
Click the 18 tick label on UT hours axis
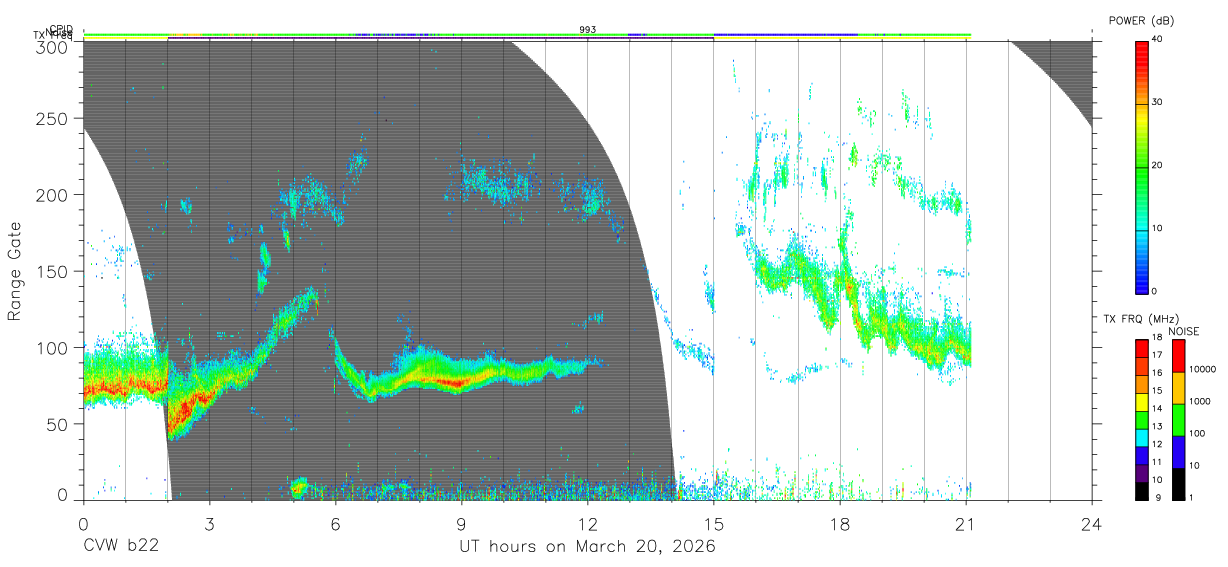coord(840,522)
